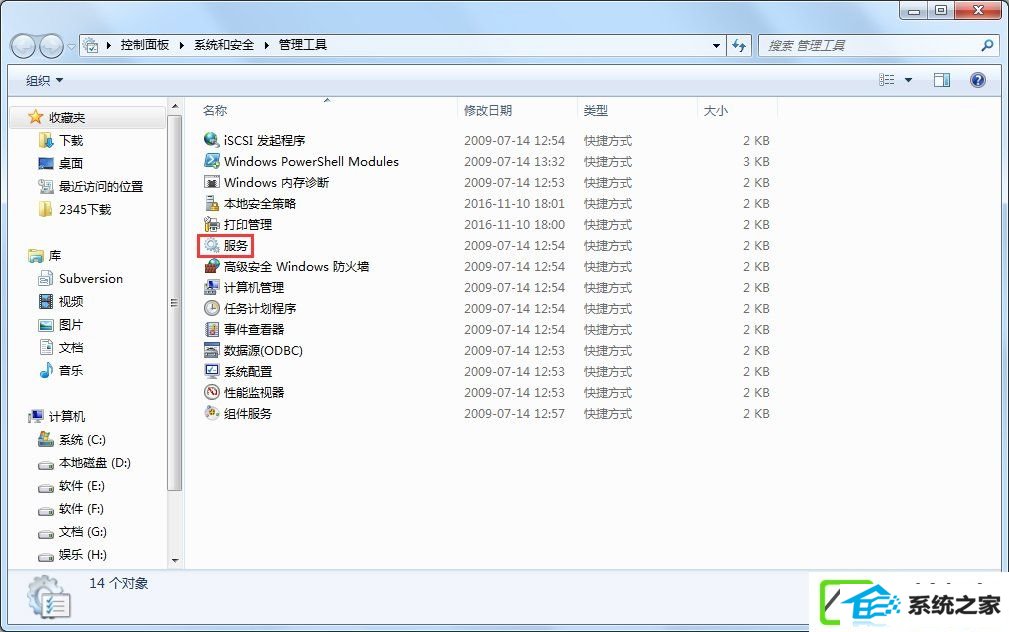Select the 服务 gear icon
1009x632 pixels.
[x=212, y=245]
